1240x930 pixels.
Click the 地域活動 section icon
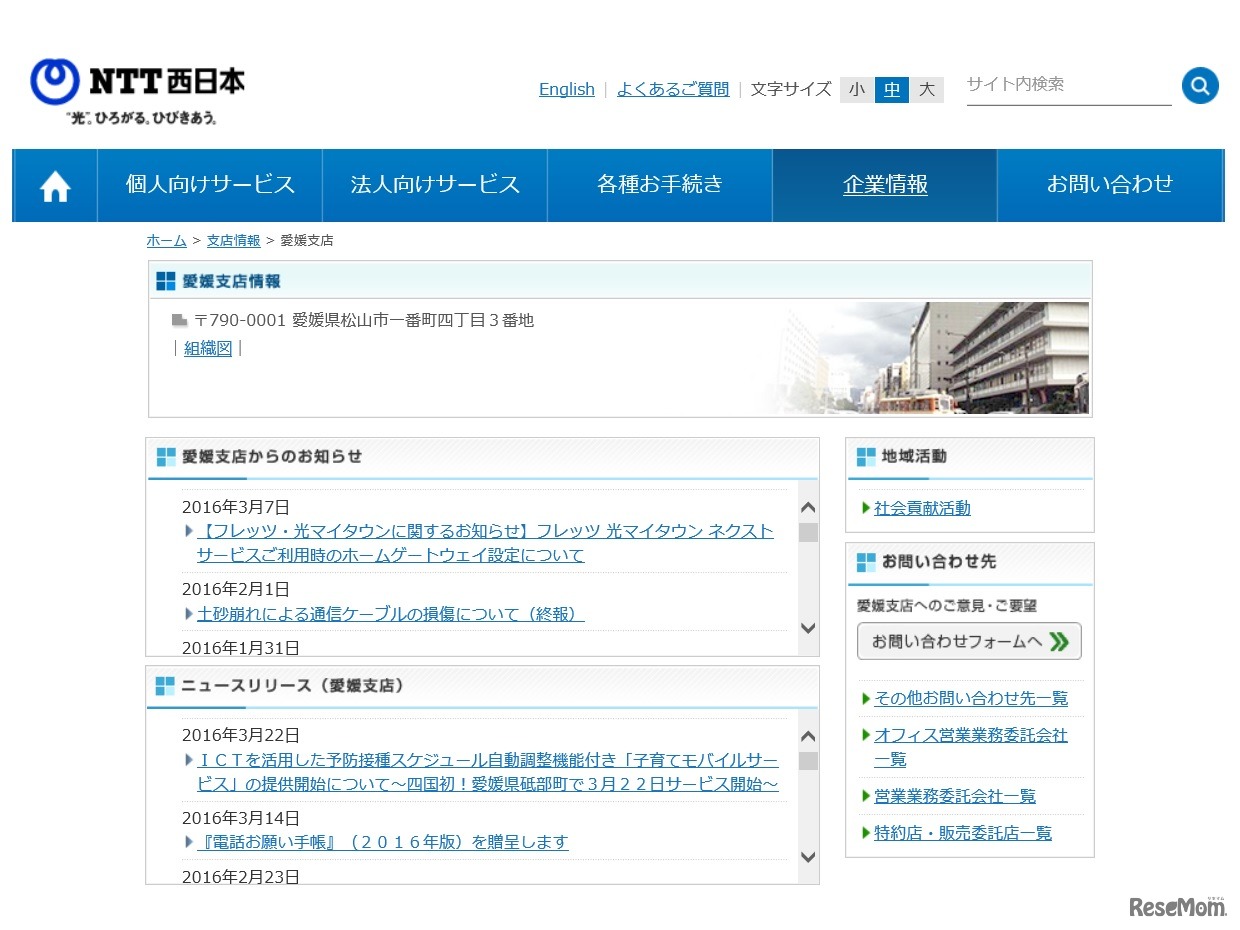click(x=864, y=457)
